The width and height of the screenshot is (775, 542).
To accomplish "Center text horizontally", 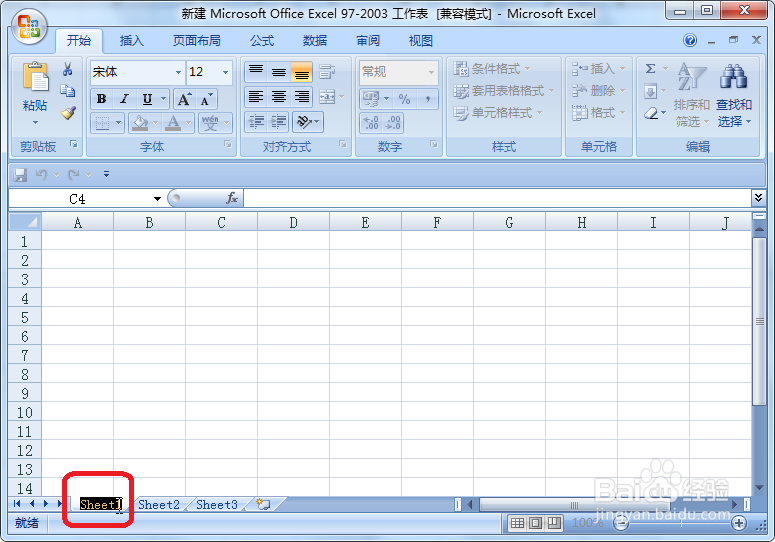I will (279, 97).
